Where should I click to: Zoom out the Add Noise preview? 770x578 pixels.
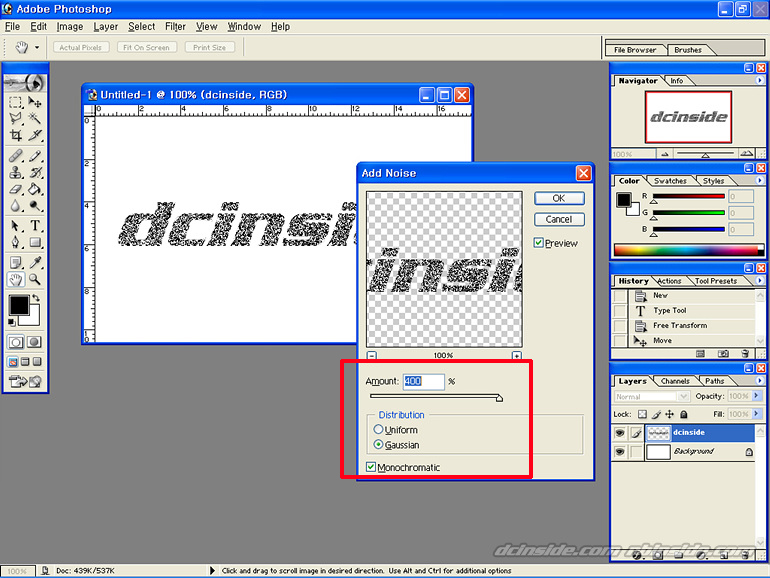point(372,356)
